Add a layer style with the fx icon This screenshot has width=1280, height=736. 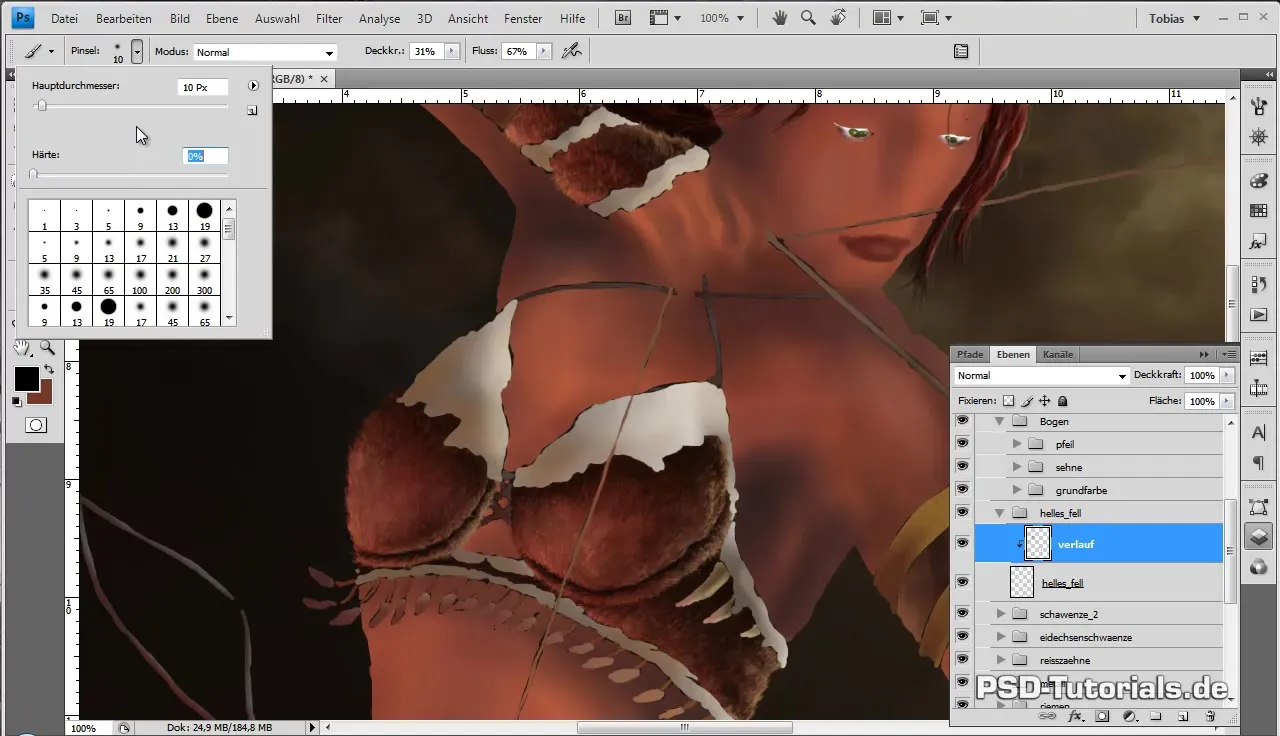[x=1076, y=716]
